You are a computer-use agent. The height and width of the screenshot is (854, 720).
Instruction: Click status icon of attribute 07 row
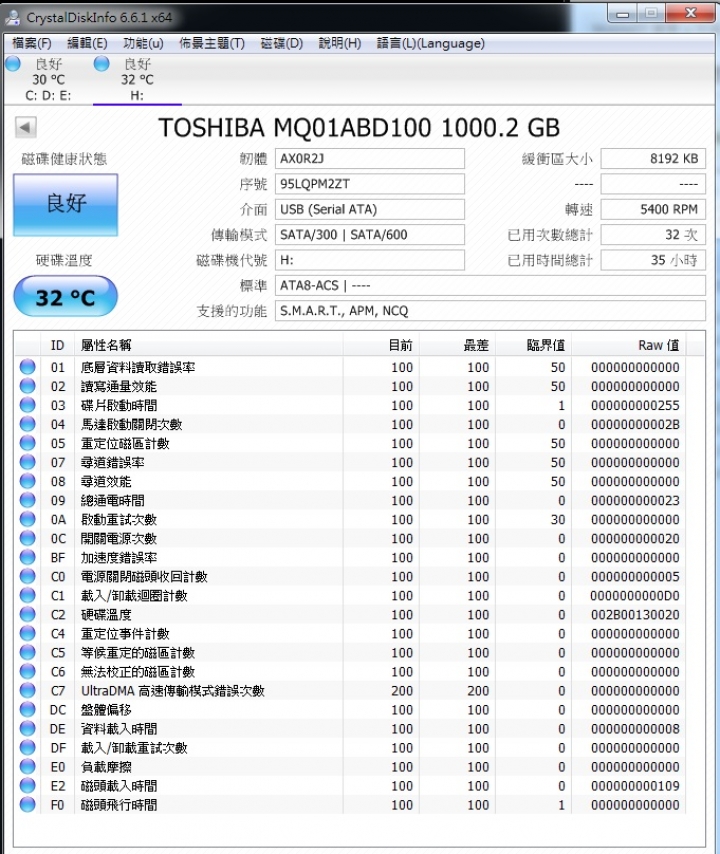click(x=27, y=462)
